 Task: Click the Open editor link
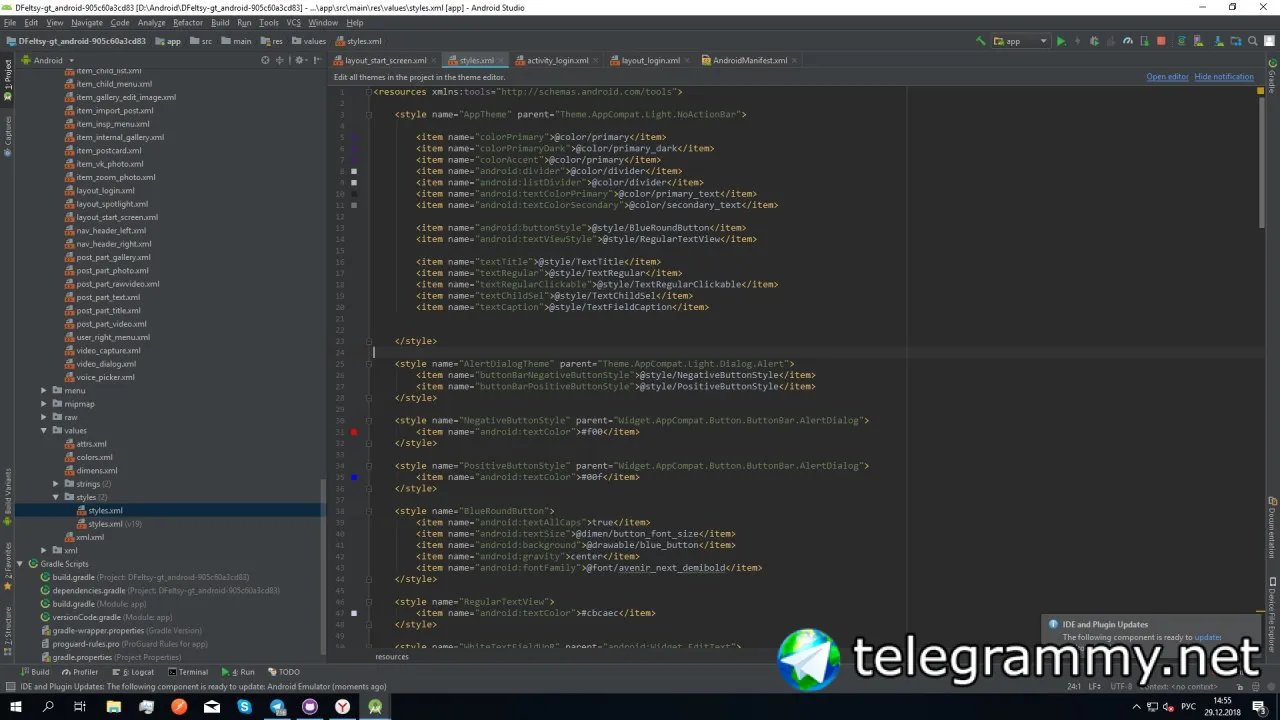click(x=1167, y=77)
